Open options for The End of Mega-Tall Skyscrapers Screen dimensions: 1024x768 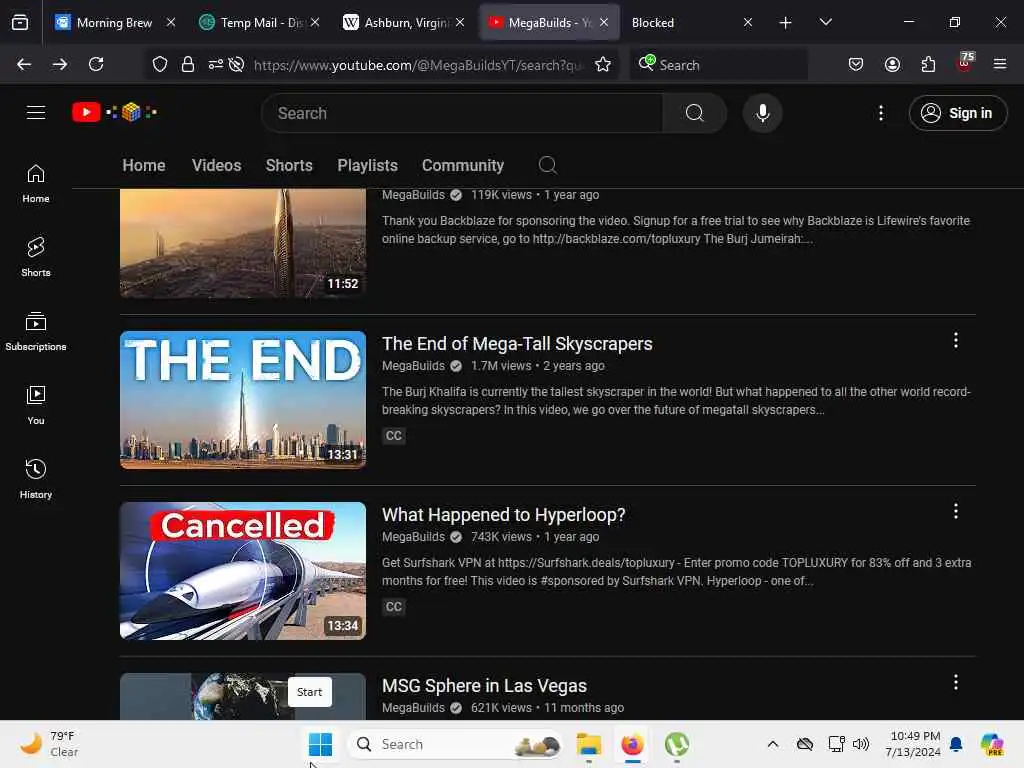click(955, 340)
